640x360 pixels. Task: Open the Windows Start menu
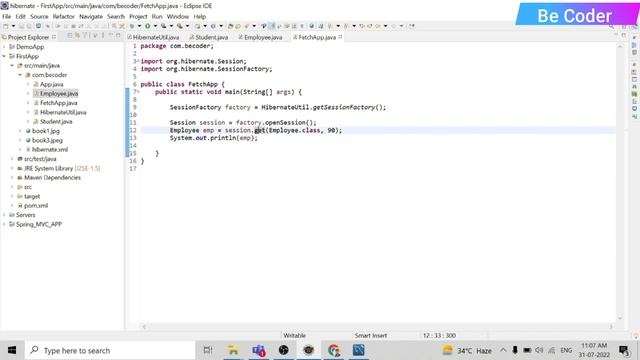[12, 350]
